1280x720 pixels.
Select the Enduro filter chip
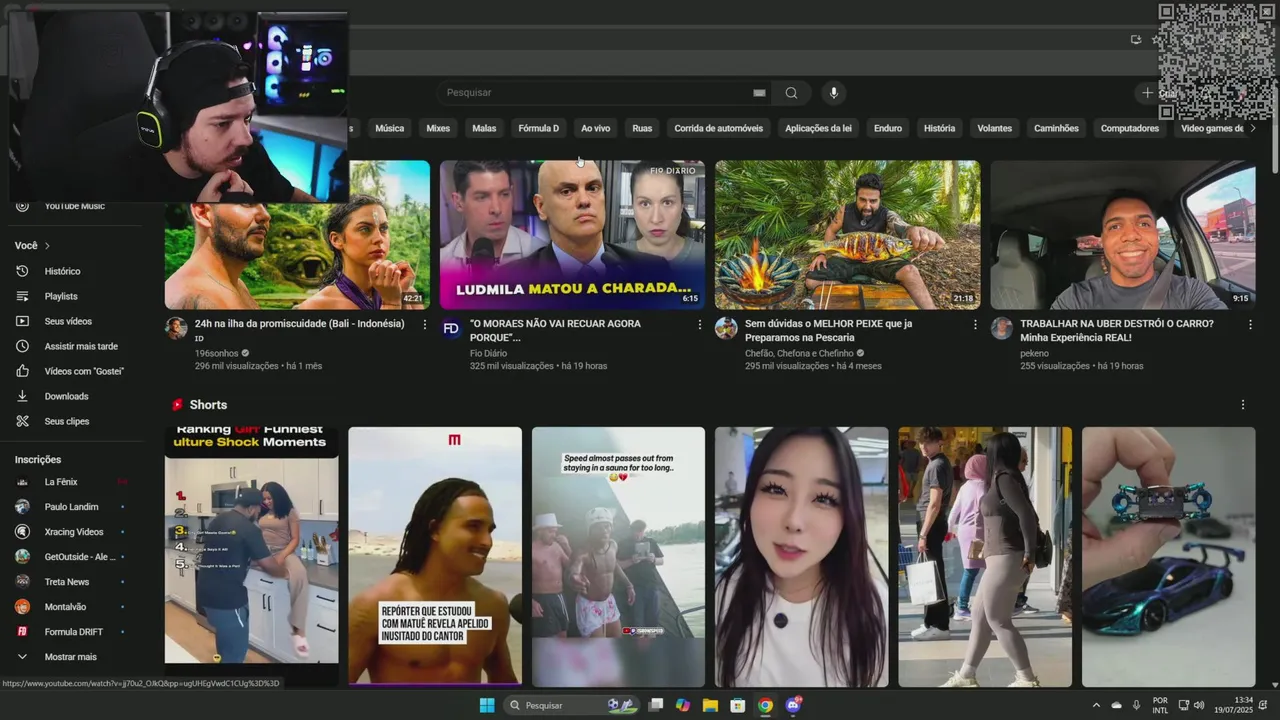888,128
